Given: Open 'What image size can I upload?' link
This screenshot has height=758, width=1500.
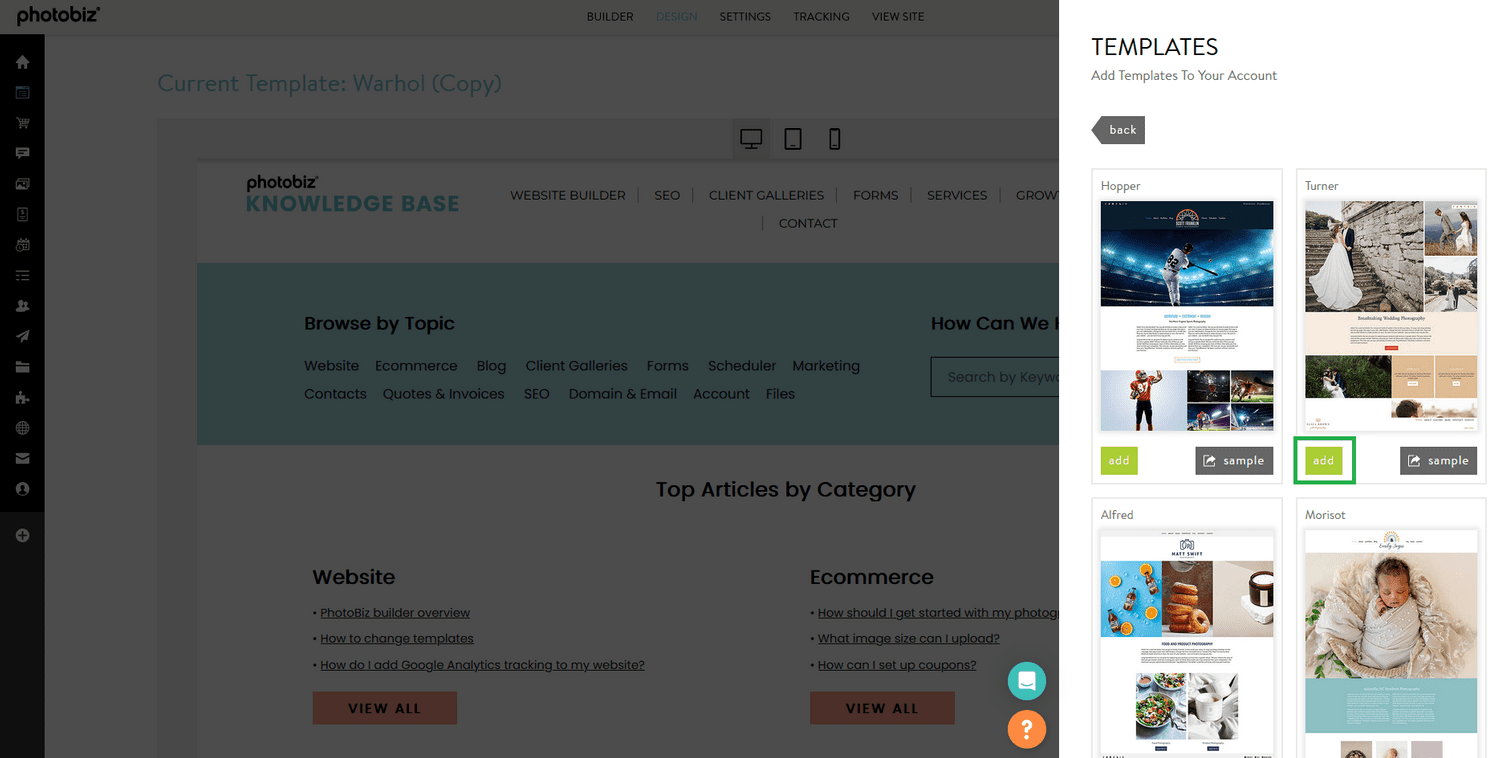Looking at the screenshot, I should (909, 639).
